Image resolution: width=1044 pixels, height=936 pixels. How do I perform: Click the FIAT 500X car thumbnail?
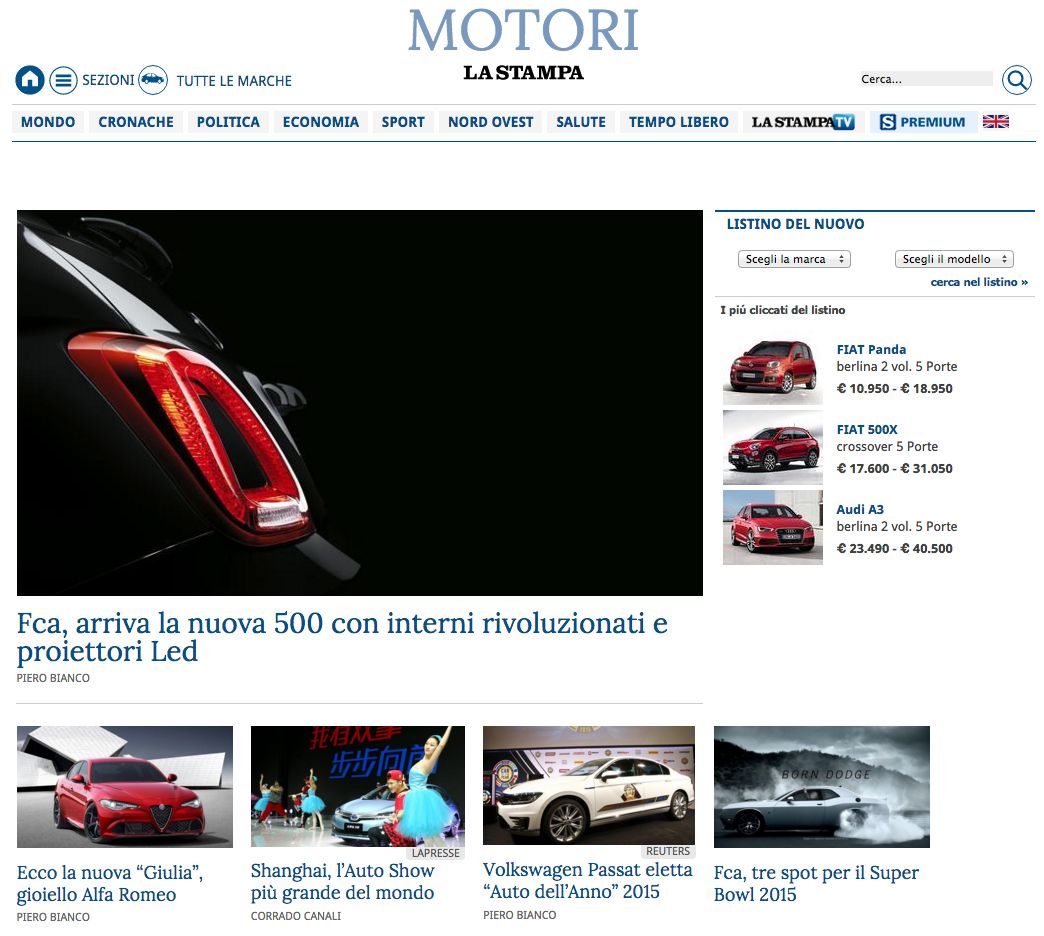tap(773, 447)
